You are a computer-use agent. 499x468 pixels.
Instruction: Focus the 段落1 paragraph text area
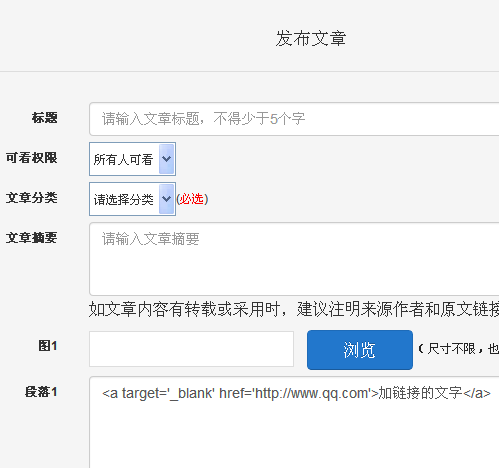294,422
